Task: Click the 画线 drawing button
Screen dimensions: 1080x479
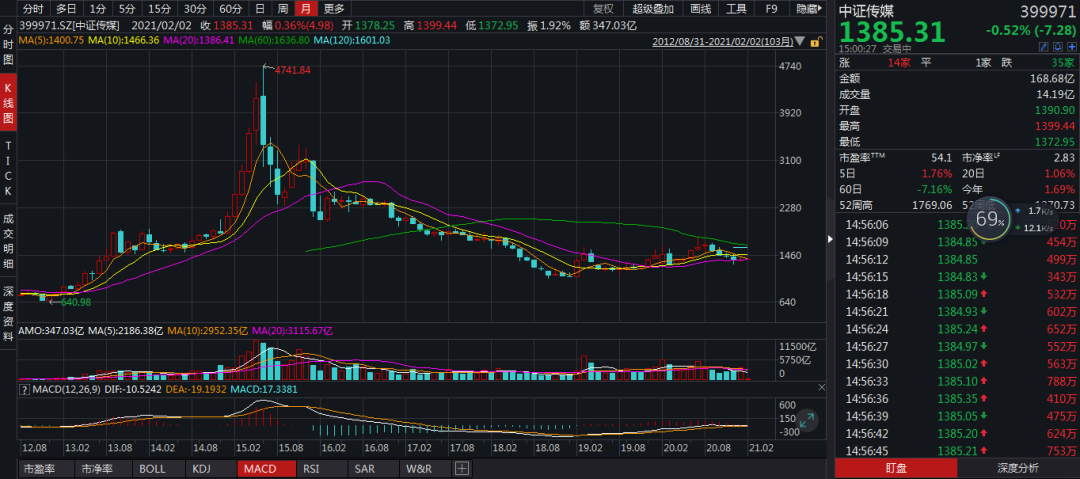Action: point(702,8)
